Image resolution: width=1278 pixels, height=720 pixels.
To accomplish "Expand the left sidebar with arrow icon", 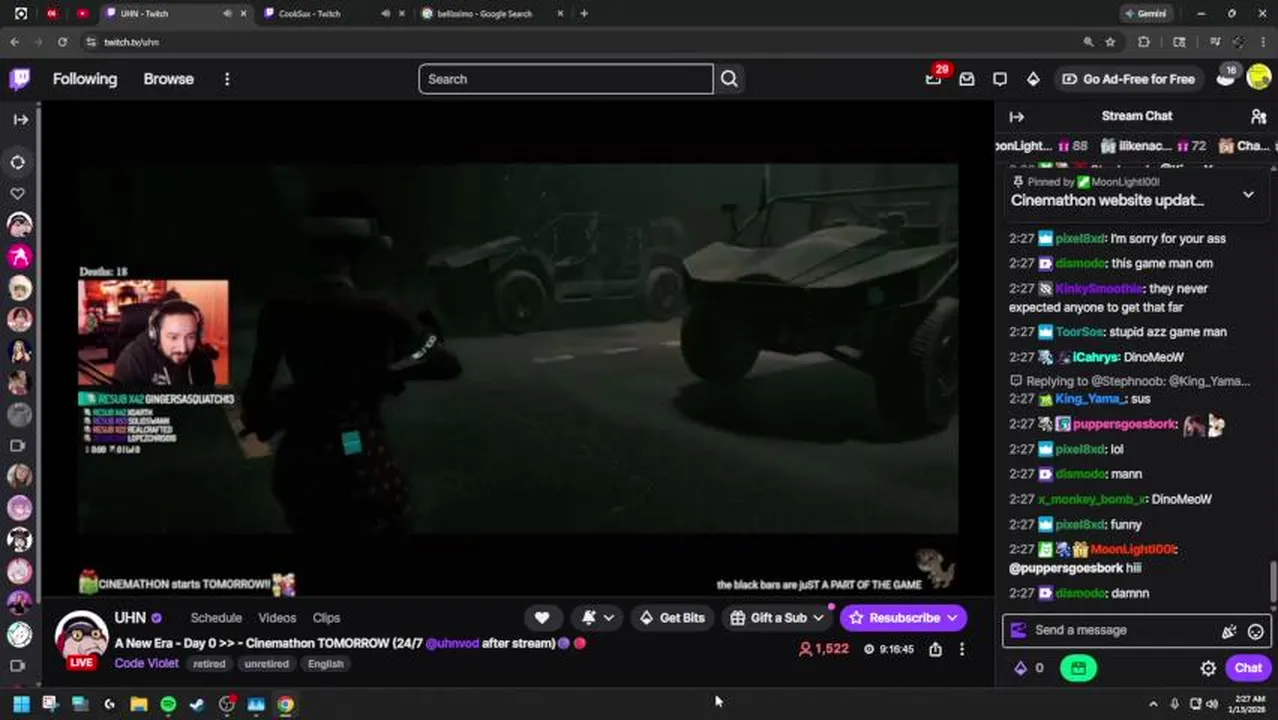I will coord(20,119).
